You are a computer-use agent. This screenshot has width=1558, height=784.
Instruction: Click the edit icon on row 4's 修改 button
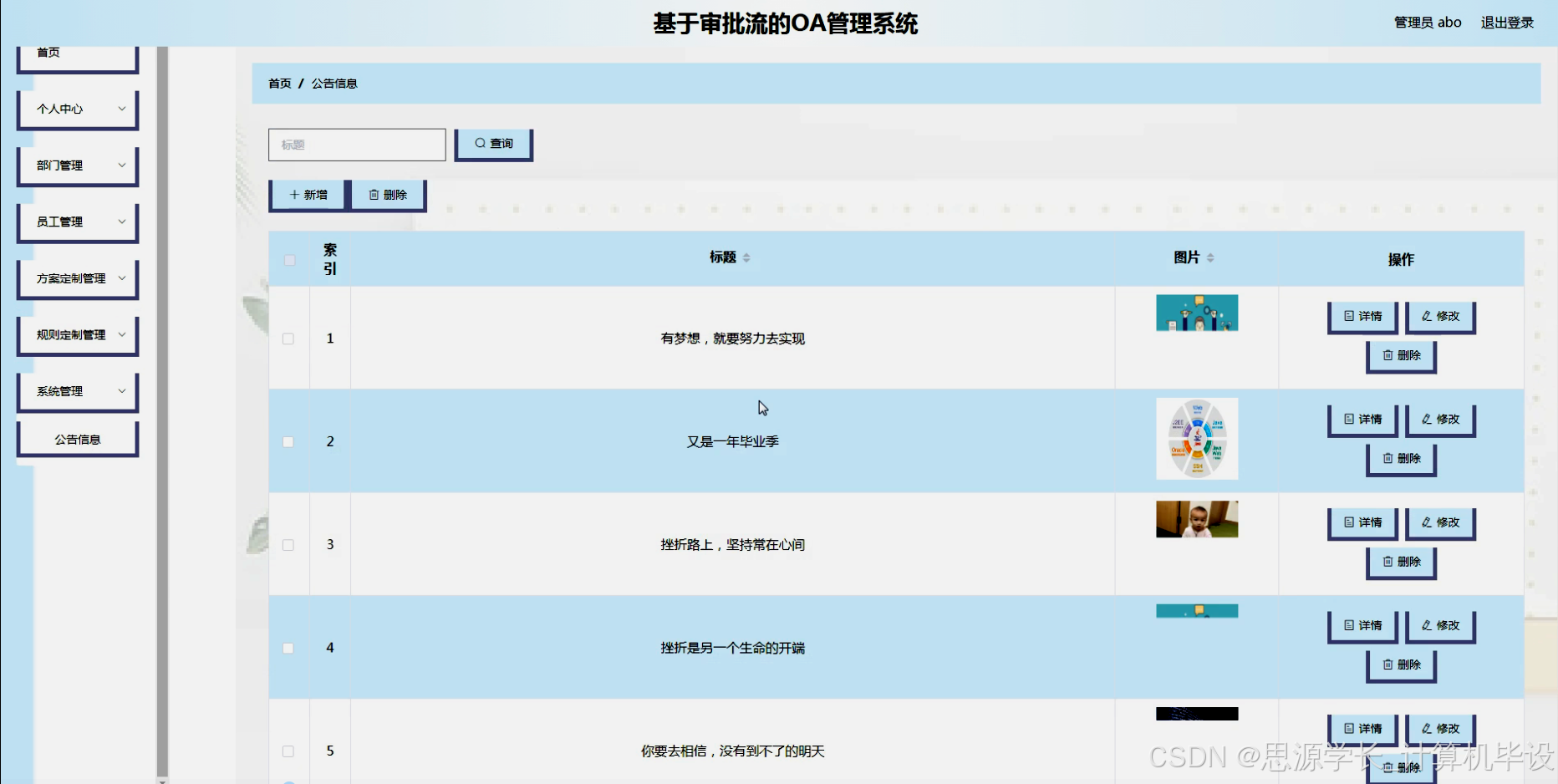click(x=1426, y=625)
